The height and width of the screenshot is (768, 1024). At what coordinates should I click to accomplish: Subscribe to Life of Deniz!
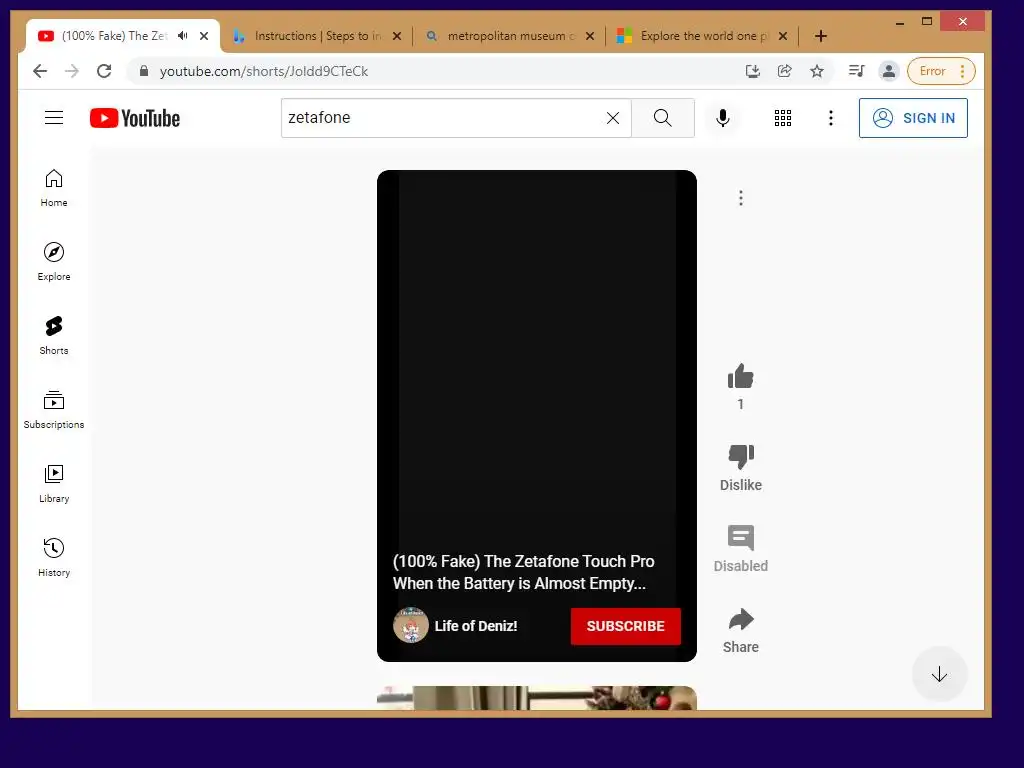(626, 626)
